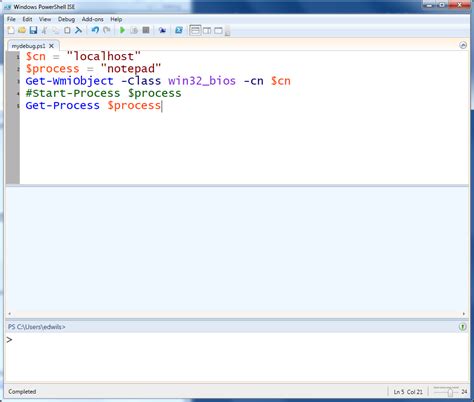This screenshot has width=474, height=402.
Task: Show script pane on the right layout icon
Action: click(207, 31)
